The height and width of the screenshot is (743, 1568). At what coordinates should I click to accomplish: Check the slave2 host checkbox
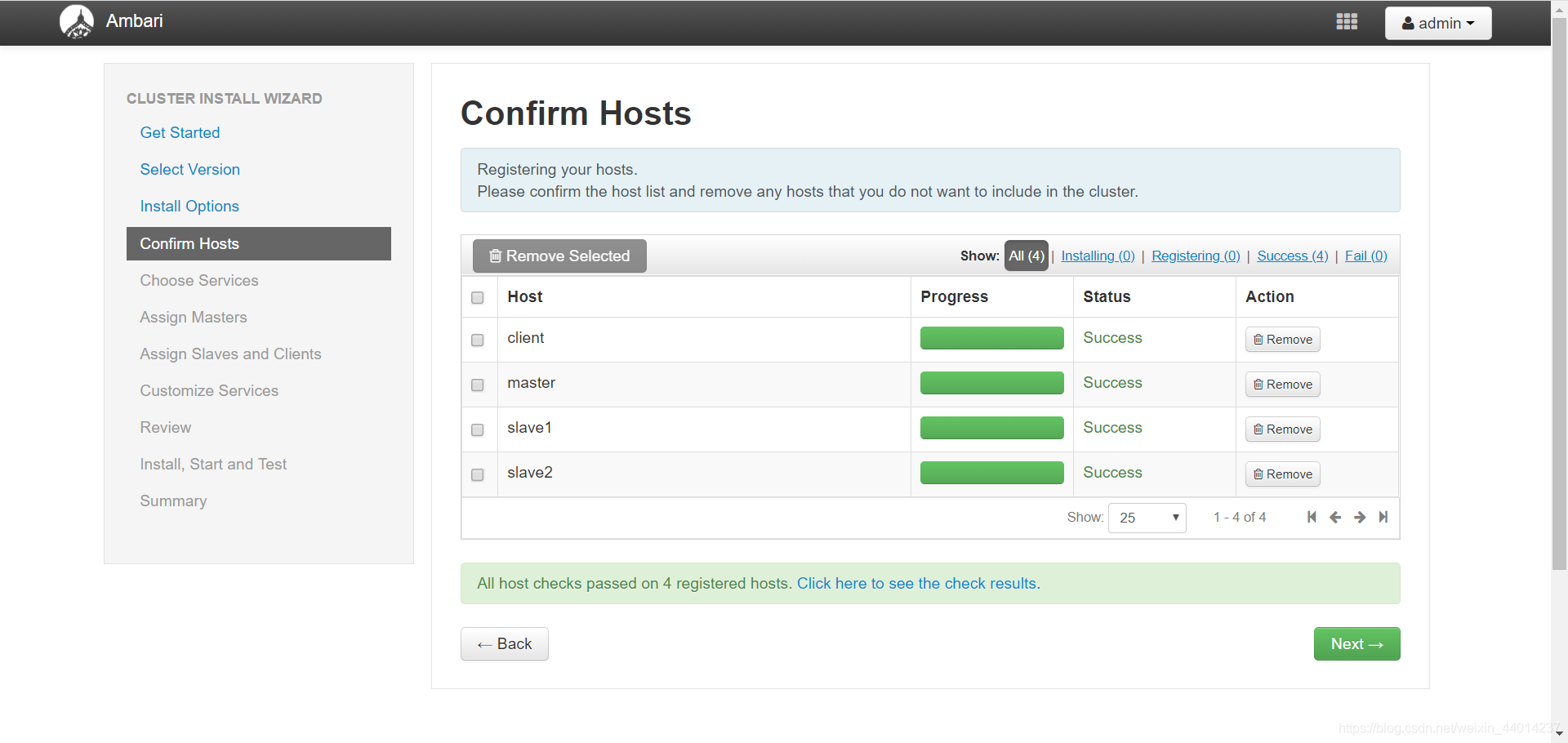pos(478,475)
